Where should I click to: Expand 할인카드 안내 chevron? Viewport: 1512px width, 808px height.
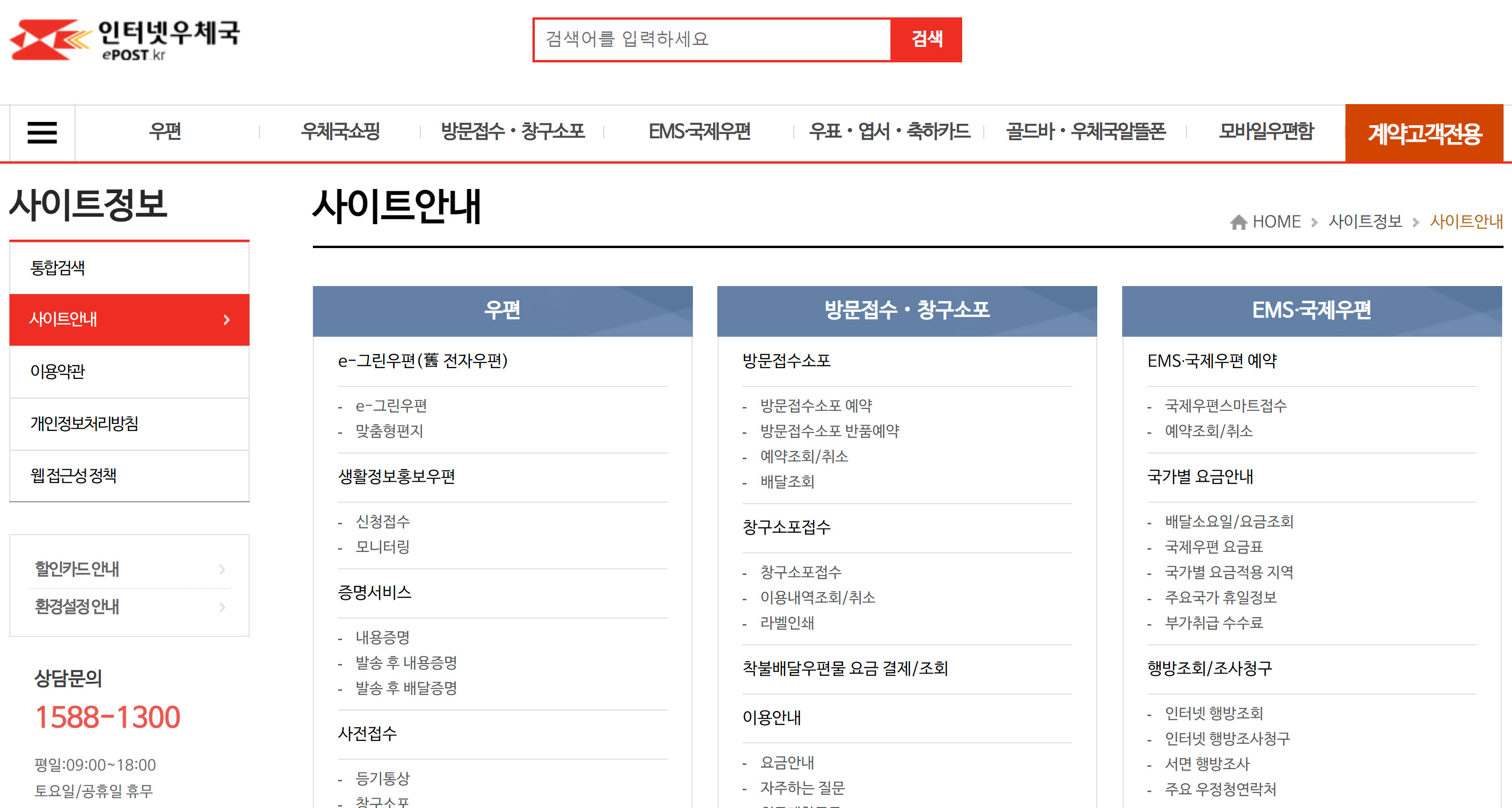pyautogui.click(x=222, y=569)
